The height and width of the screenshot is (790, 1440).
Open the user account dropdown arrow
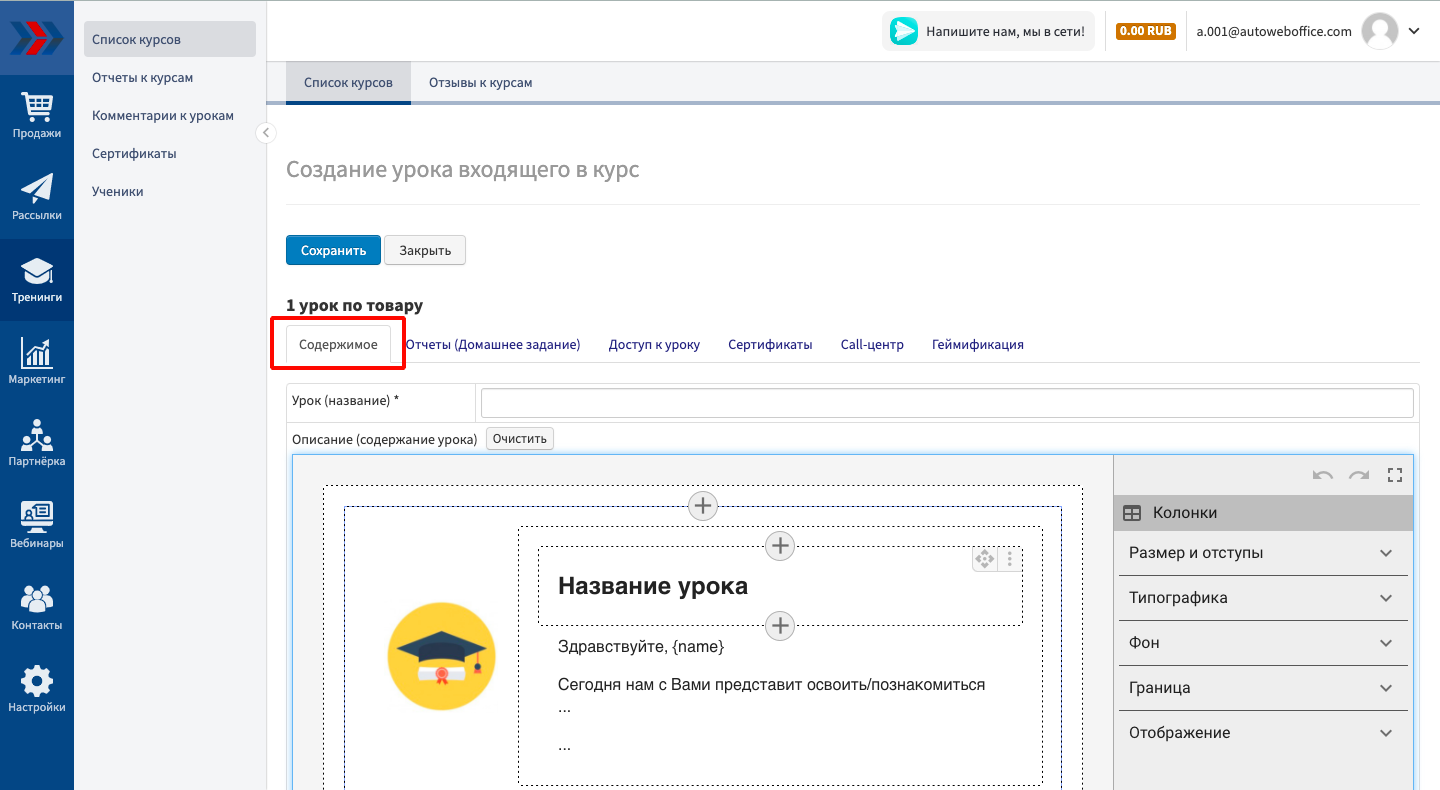tap(1414, 31)
